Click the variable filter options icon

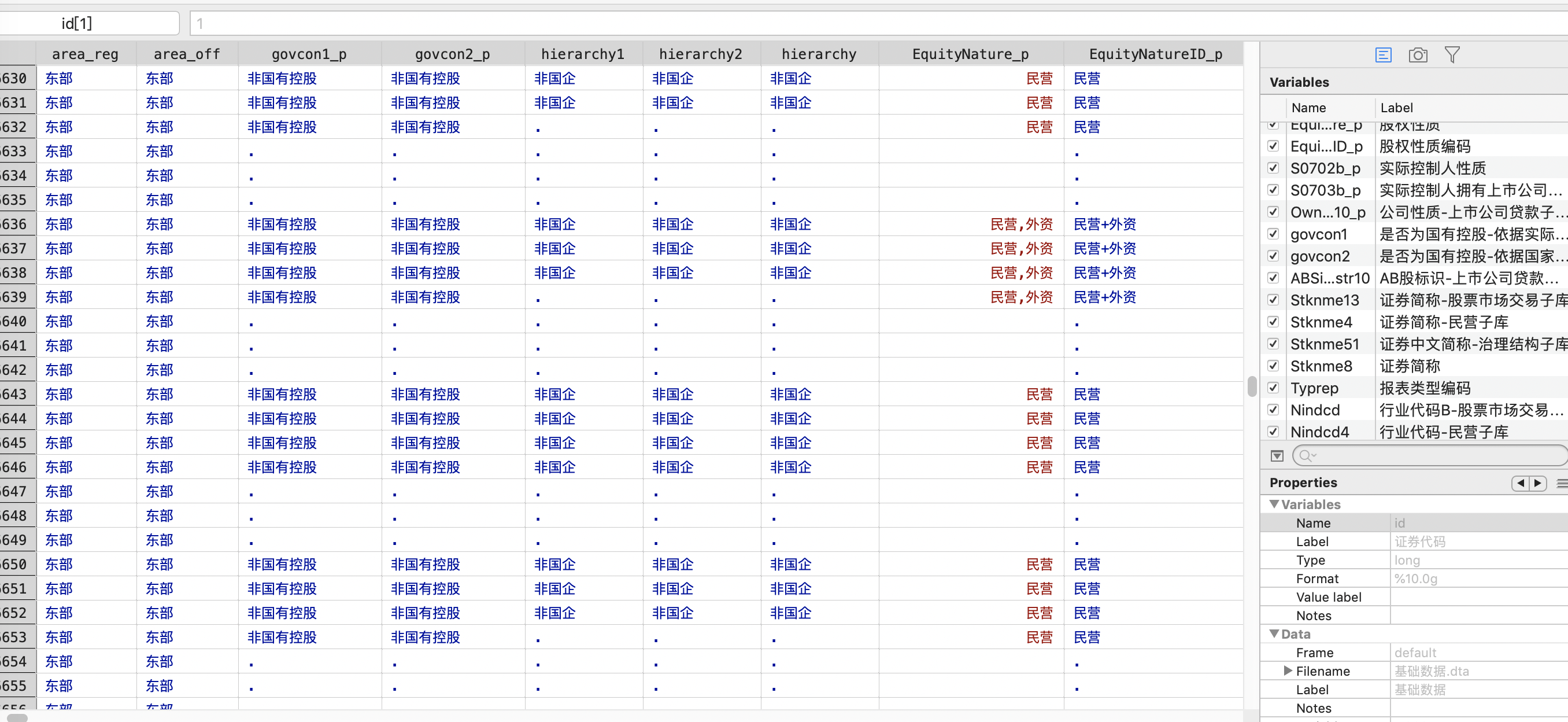click(x=1277, y=456)
